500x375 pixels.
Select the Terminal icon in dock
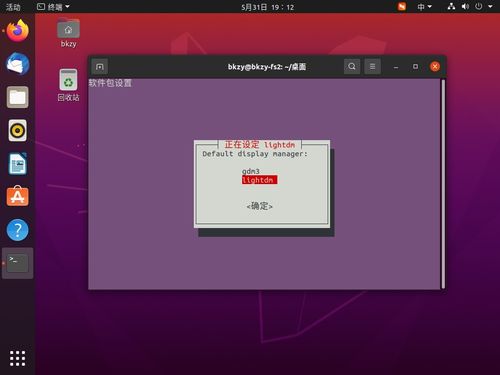(18, 263)
